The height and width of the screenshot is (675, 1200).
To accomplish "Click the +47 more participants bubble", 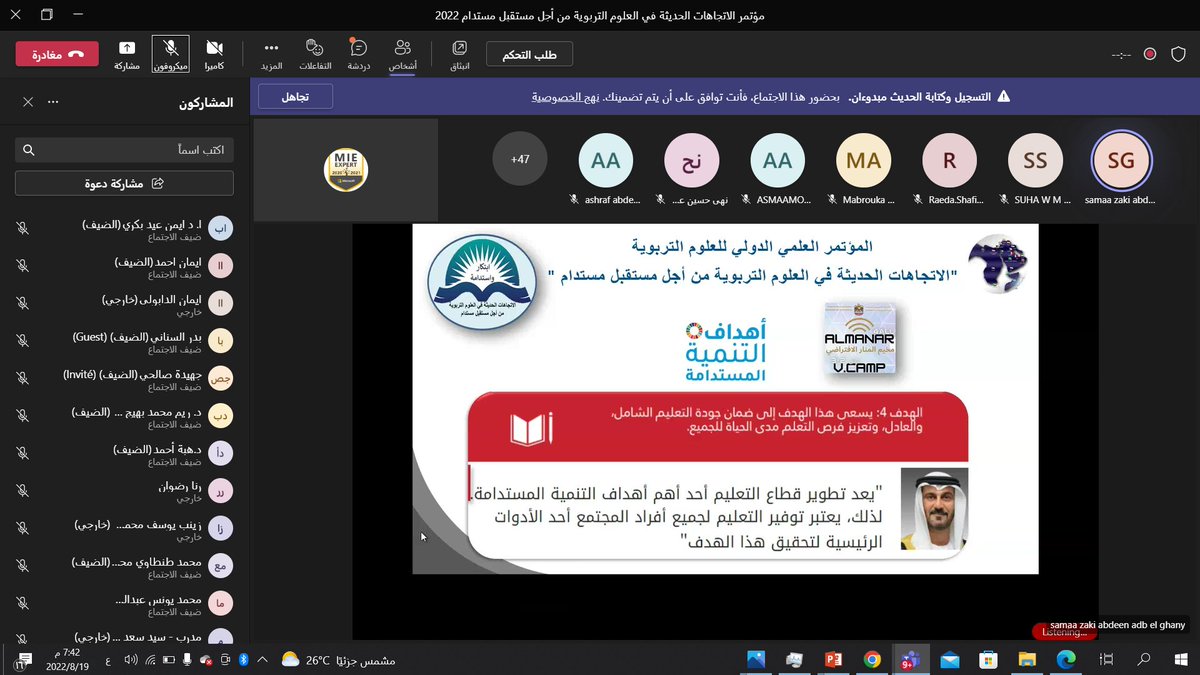I will (520, 159).
